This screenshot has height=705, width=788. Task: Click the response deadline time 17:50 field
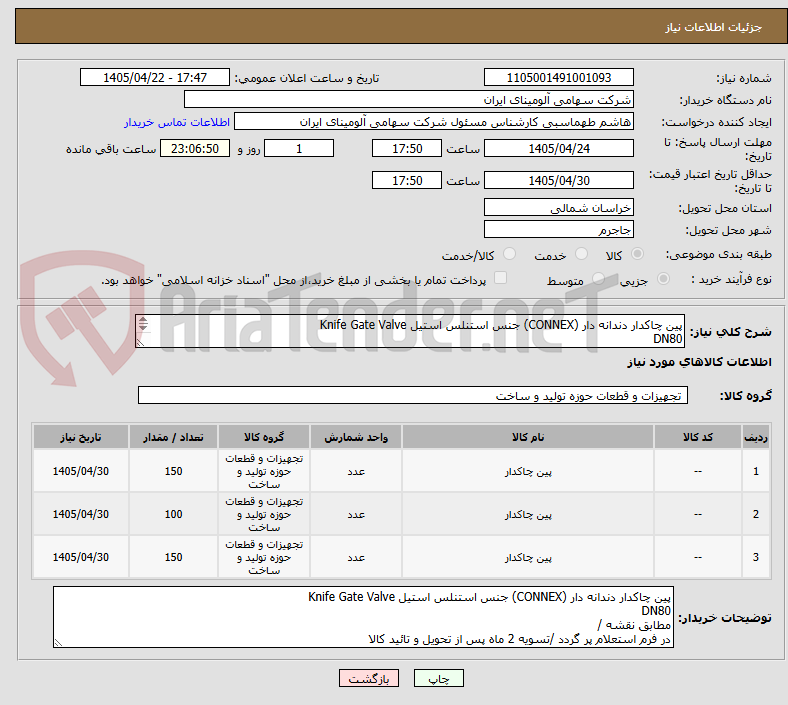point(407,148)
